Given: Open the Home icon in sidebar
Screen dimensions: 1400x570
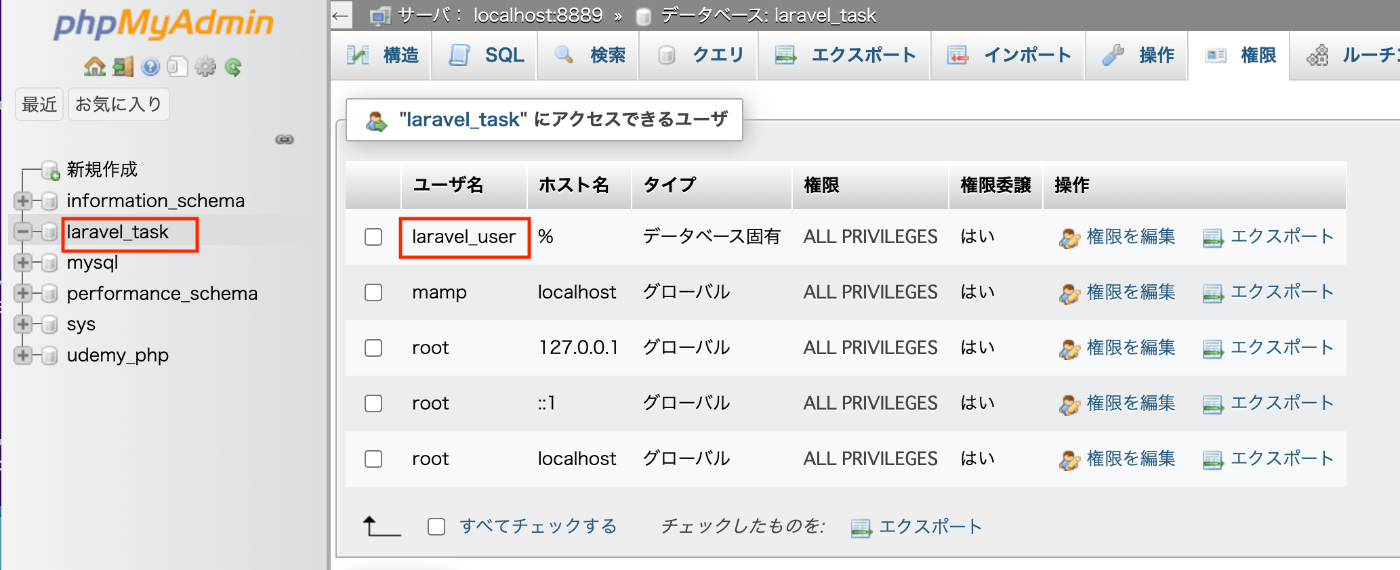Looking at the screenshot, I should 94,67.
